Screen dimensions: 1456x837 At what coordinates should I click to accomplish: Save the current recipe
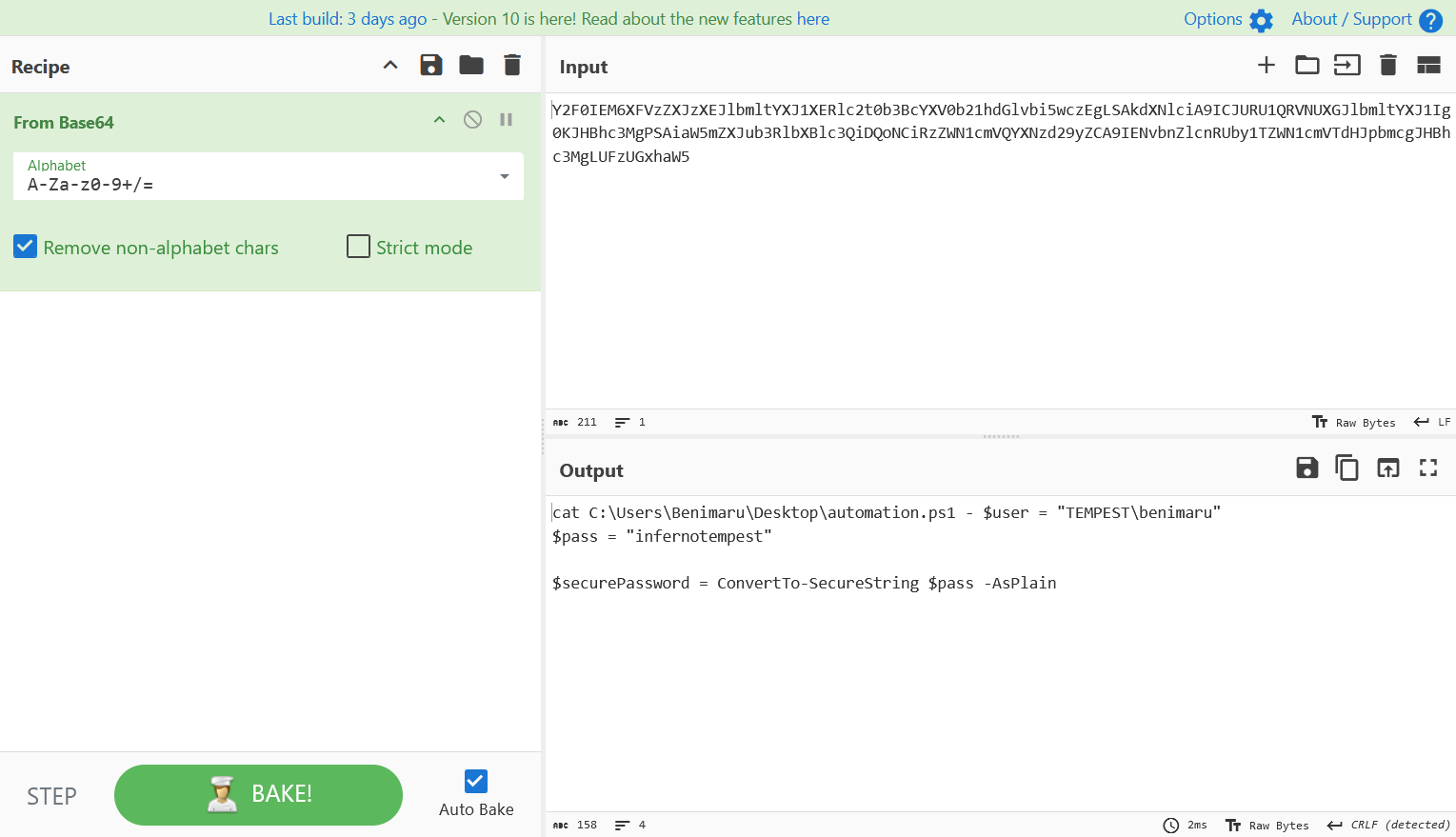pyautogui.click(x=430, y=65)
